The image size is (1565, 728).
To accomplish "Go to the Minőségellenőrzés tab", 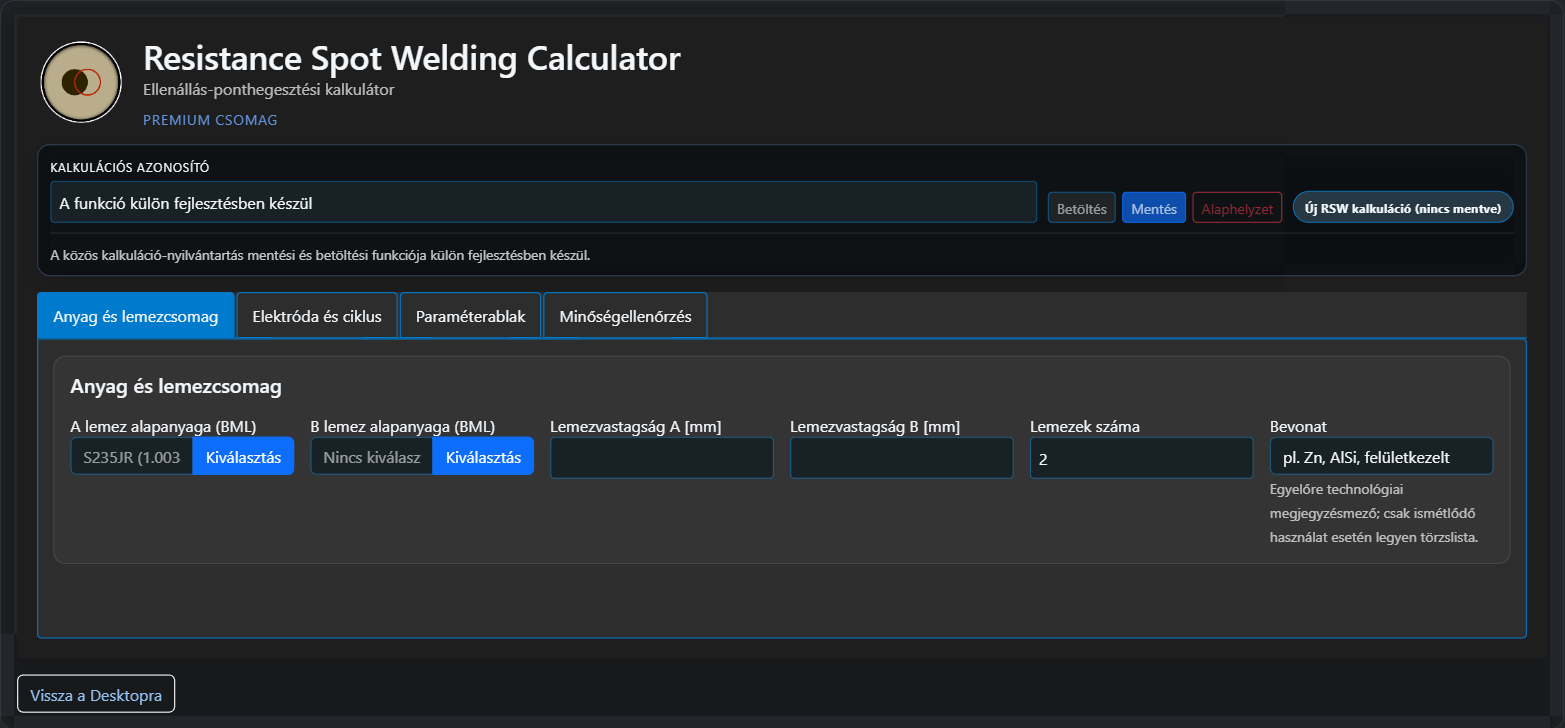I will pyautogui.click(x=625, y=315).
